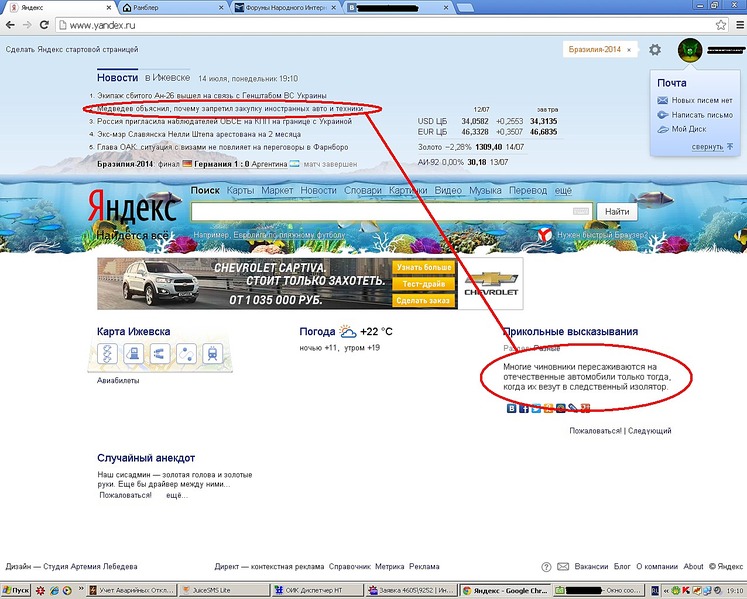Open Учет Аварийных Откл taskbar window

[x=131, y=590]
